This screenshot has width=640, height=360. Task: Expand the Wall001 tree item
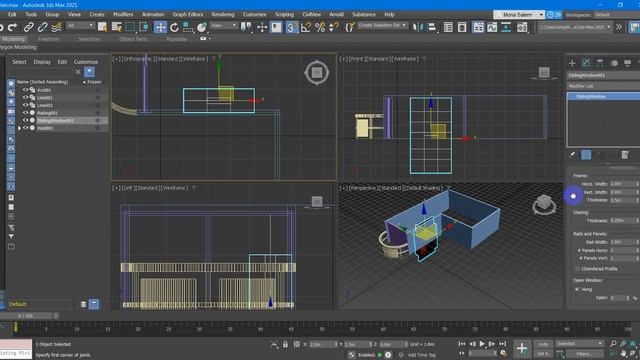pyautogui.click(x=19, y=128)
